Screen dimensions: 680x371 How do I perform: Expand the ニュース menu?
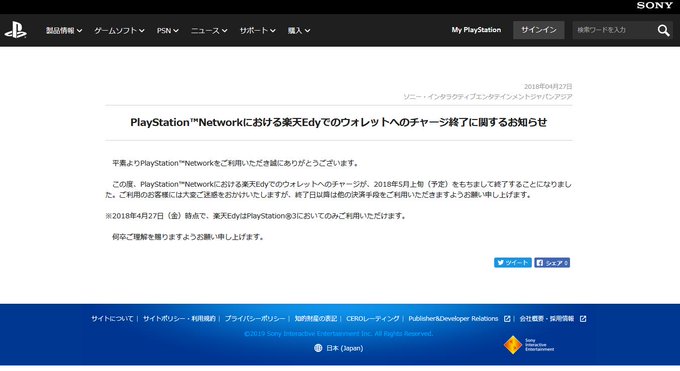coord(209,30)
